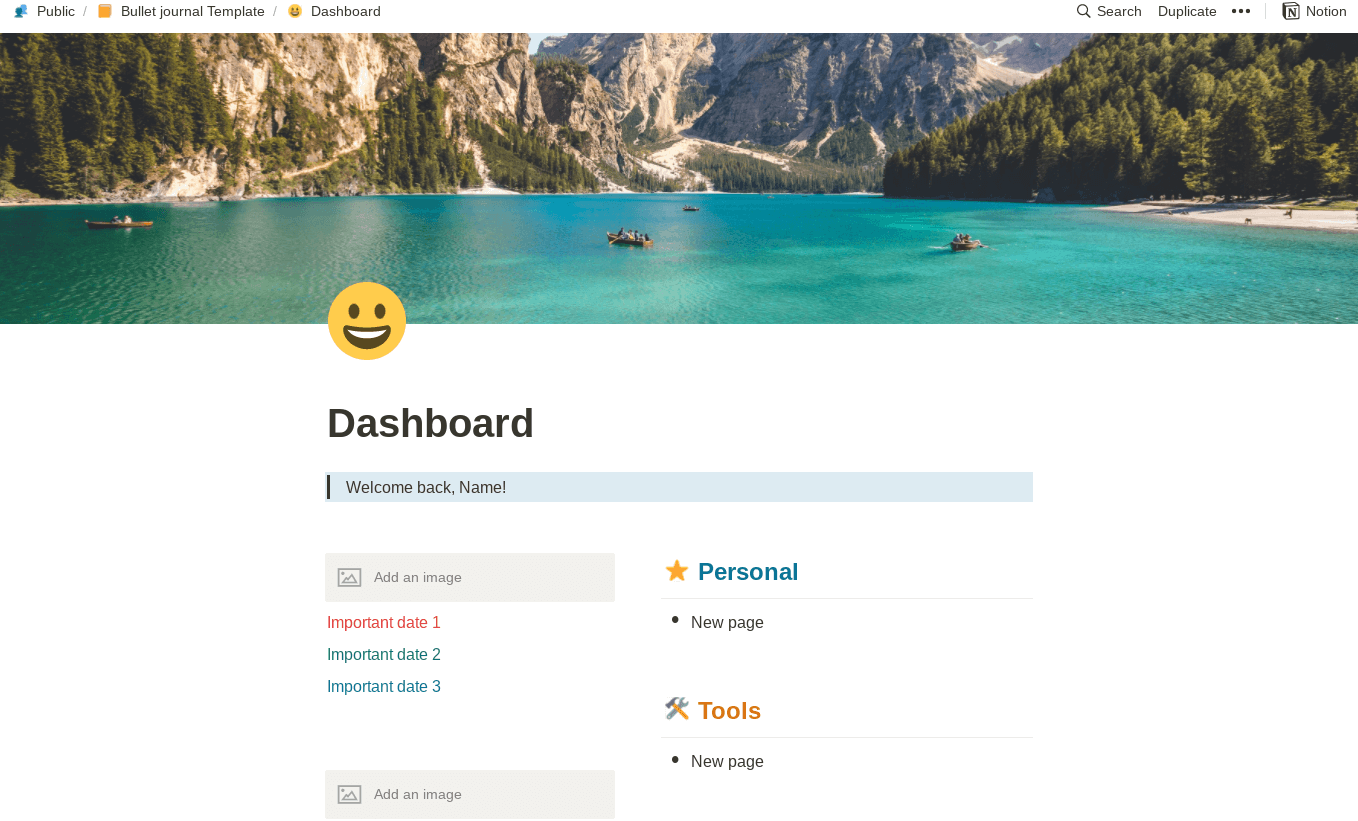Screen dimensions: 1358x821
Task: Click the orange Bullet journal Template icon
Action: [x=105, y=11]
